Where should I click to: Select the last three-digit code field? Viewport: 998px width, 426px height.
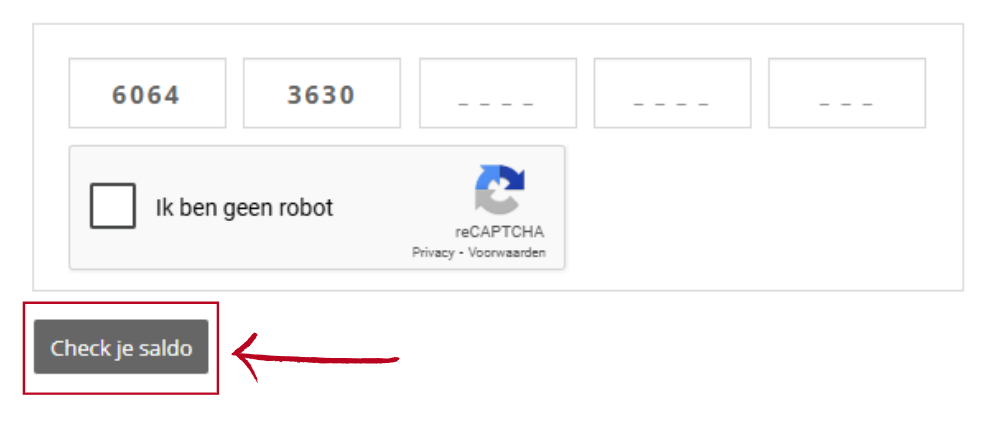pyautogui.click(x=847, y=93)
